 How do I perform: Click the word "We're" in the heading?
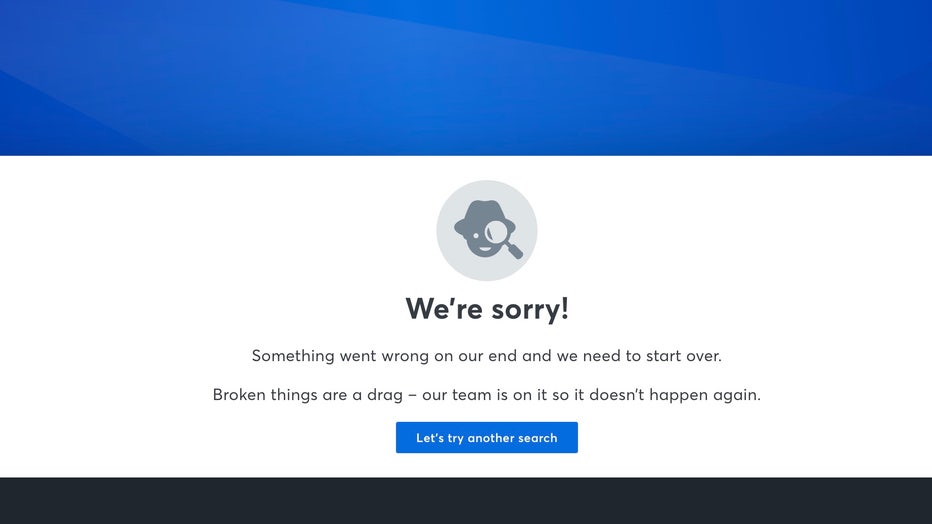tap(439, 309)
